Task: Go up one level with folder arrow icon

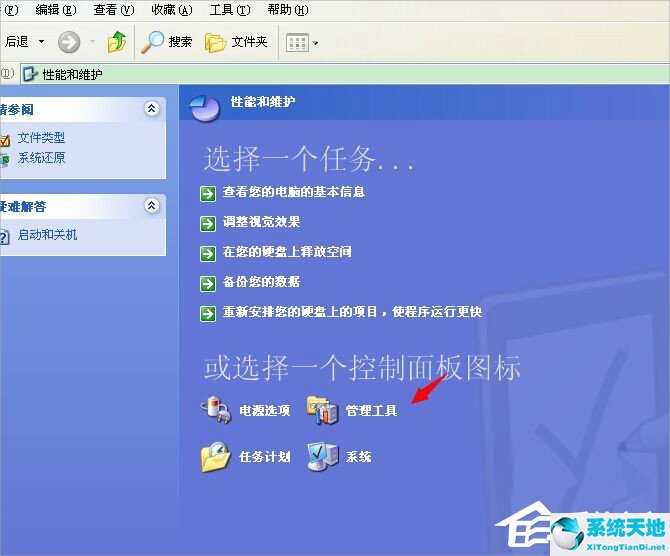Action: [x=117, y=42]
